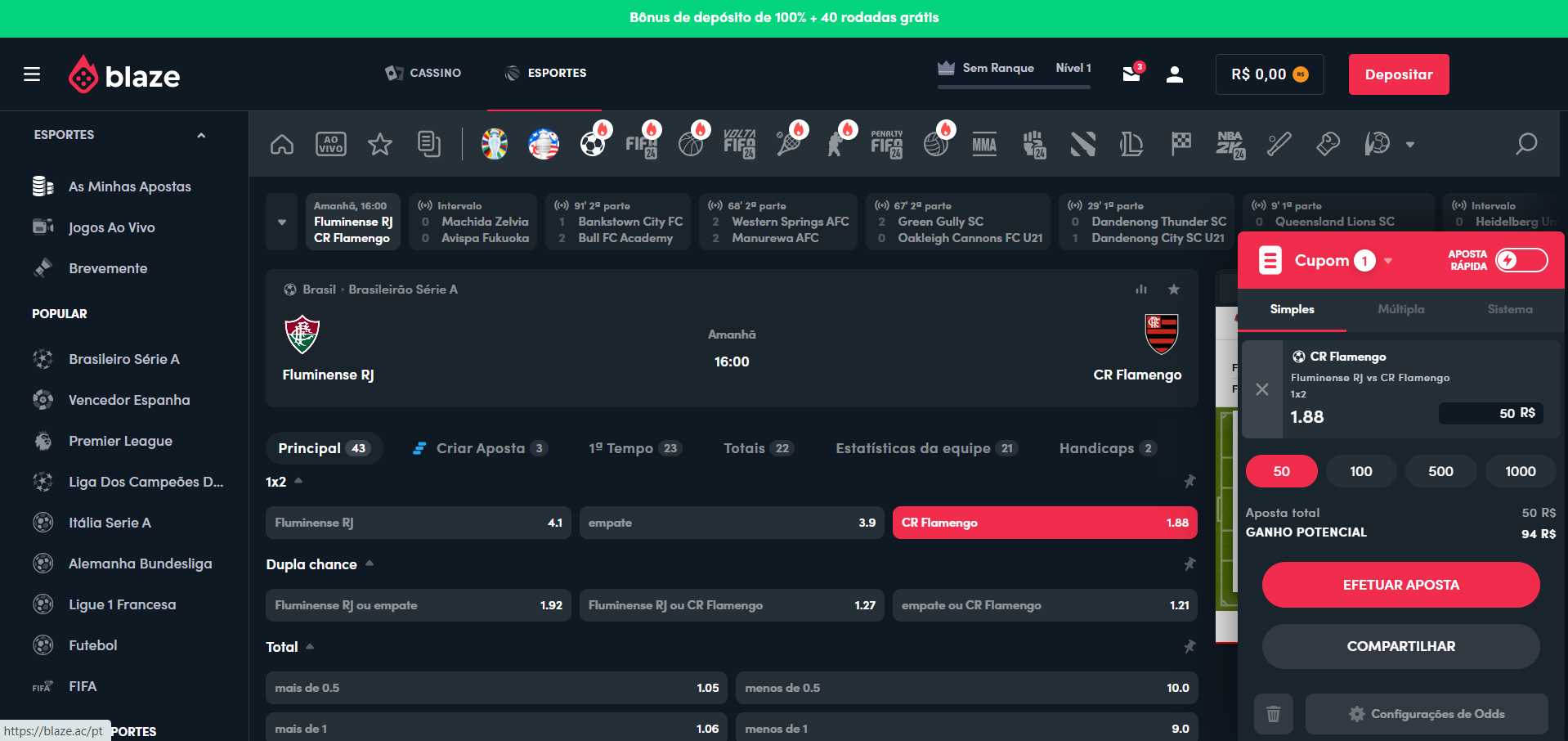Select the Copa America trophy icon

pyautogui.click(x=544, y=145)
